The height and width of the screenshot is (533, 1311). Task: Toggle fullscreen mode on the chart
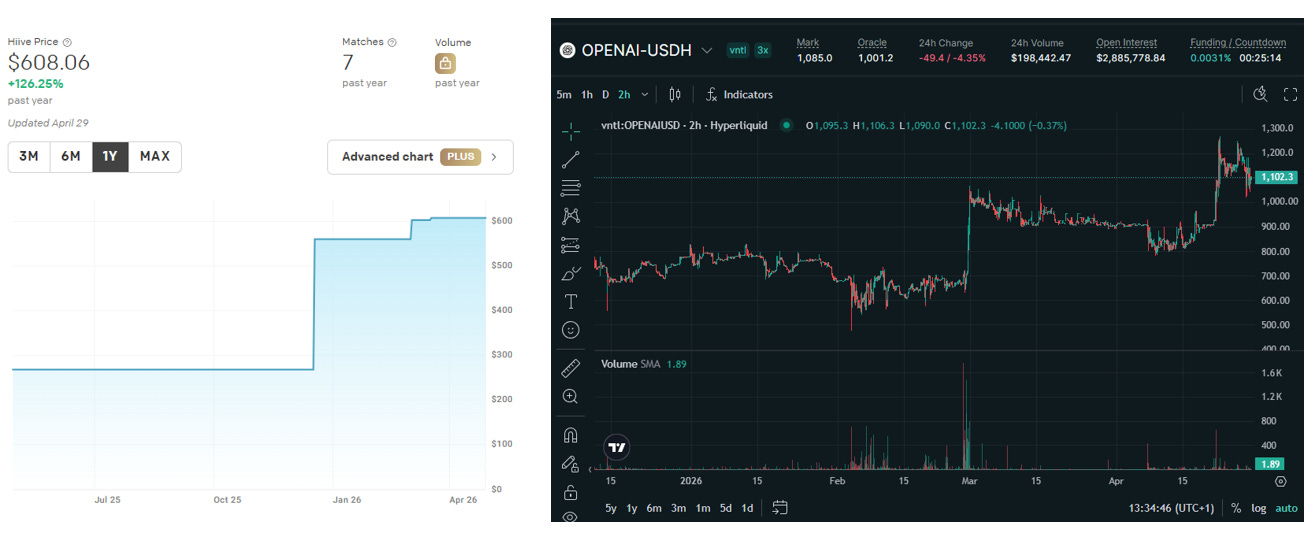(x=1290, y=94)
